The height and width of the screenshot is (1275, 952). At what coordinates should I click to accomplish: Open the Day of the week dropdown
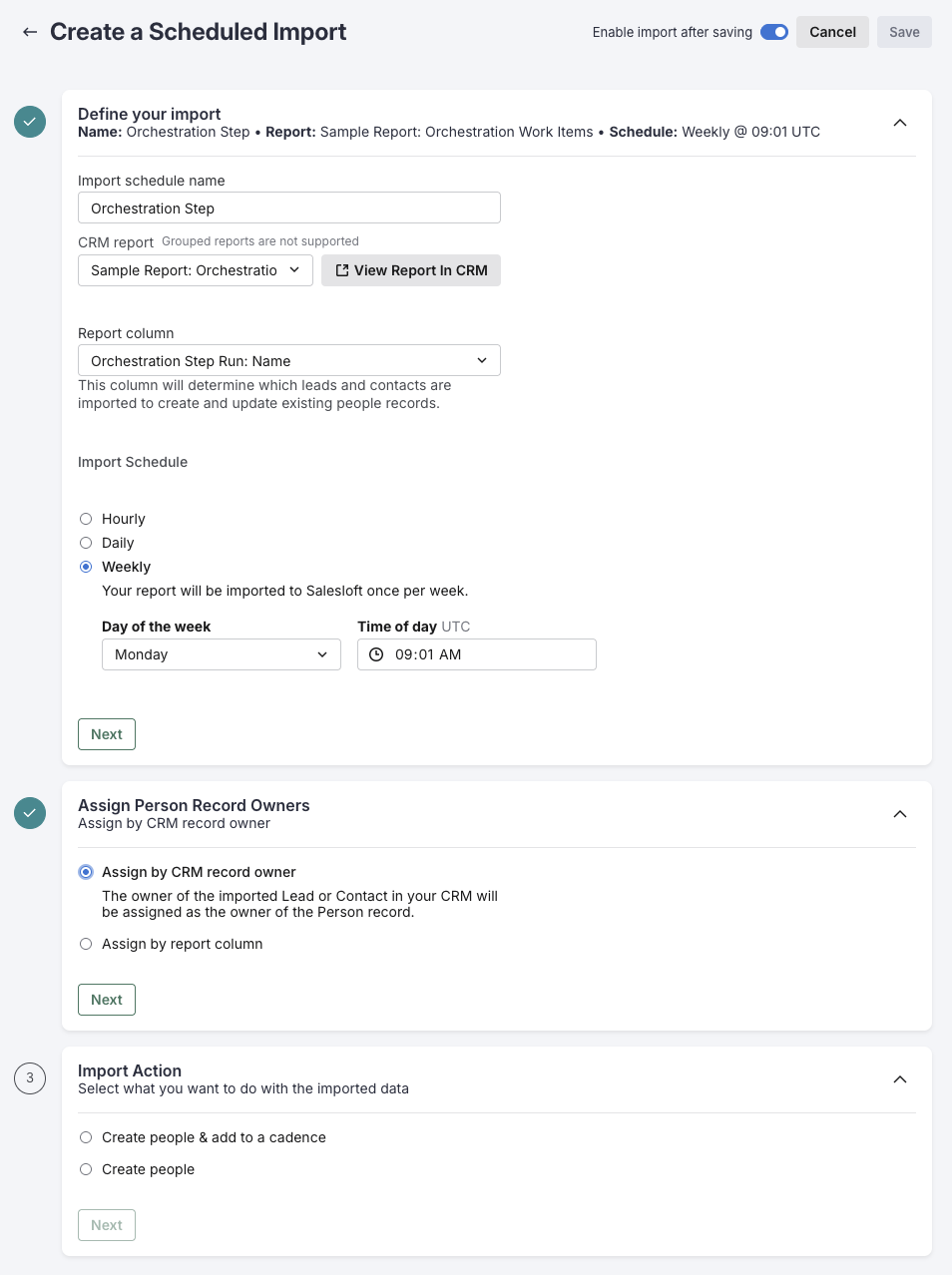221,654
